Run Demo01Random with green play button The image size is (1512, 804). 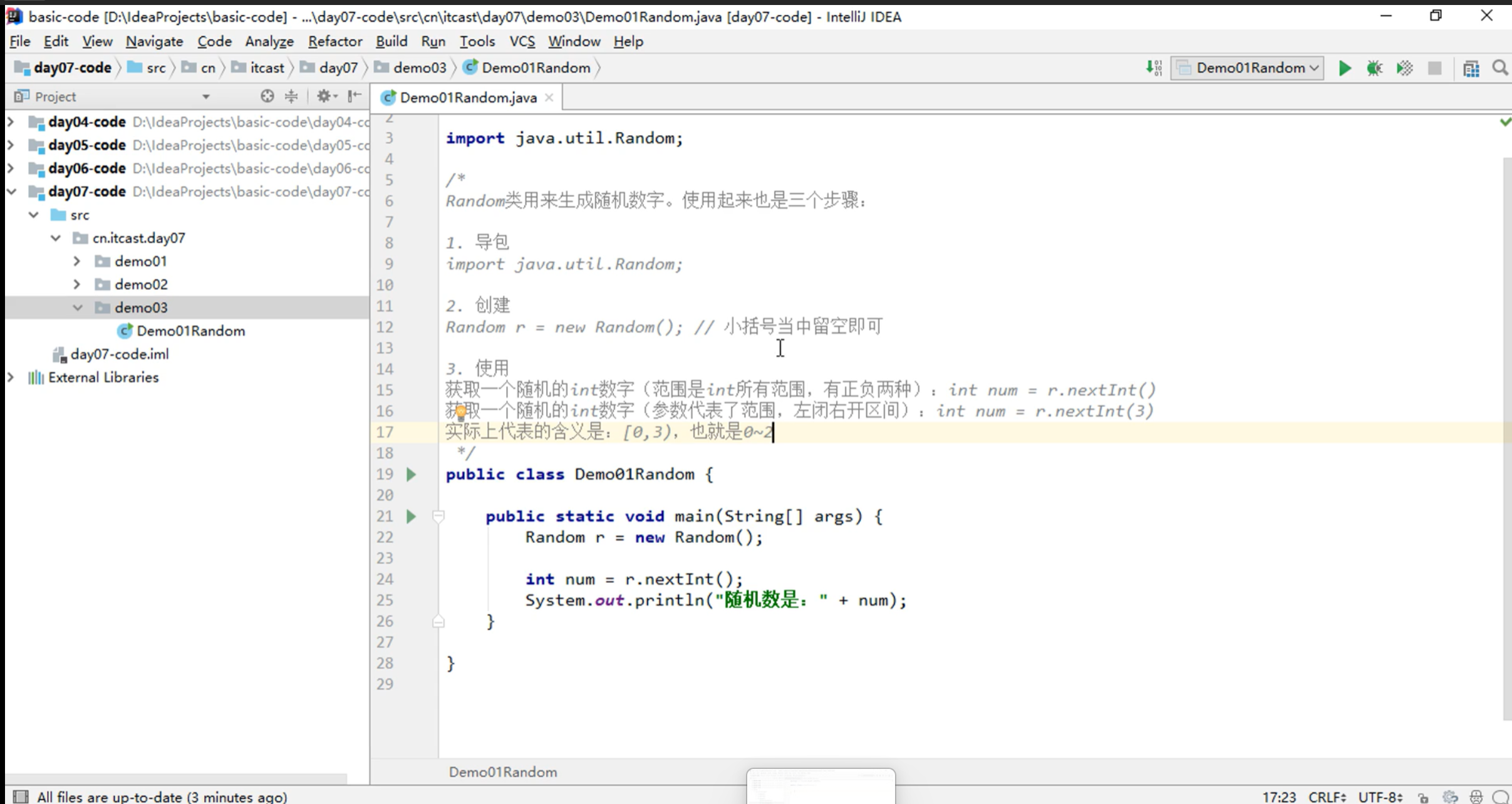[1344, 68]
